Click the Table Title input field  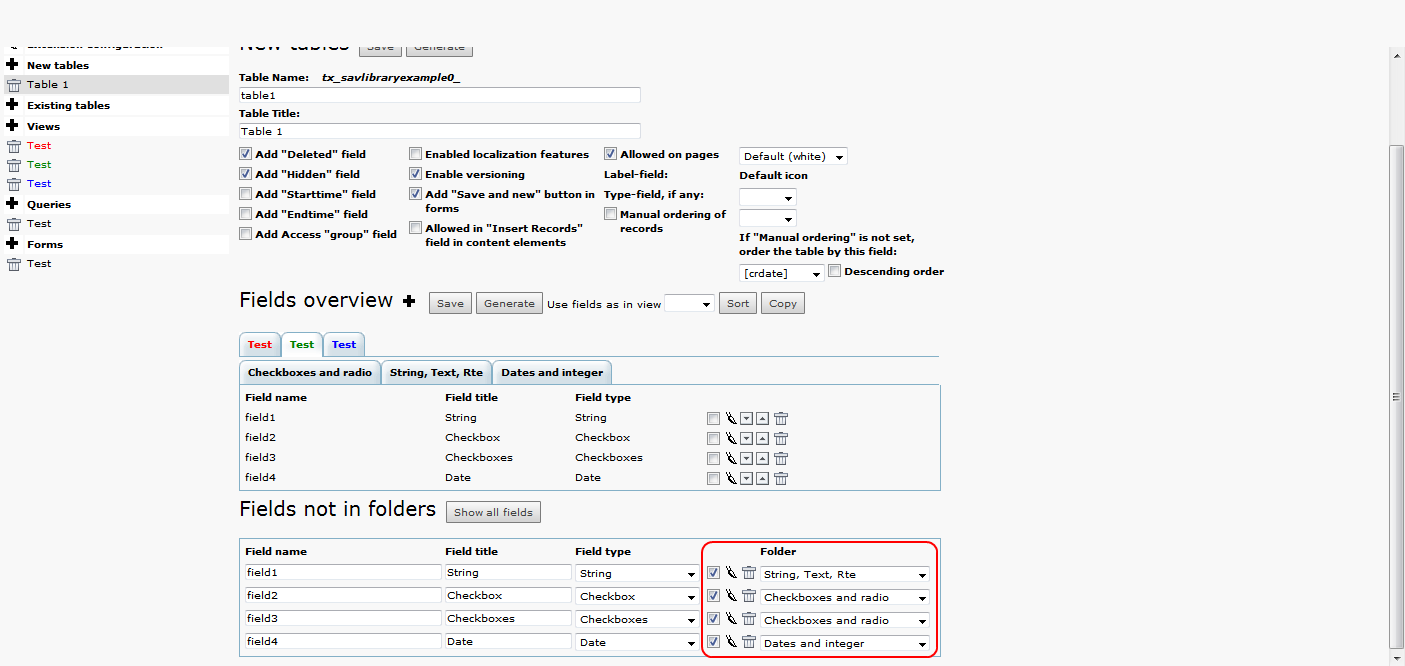[440, 131]
